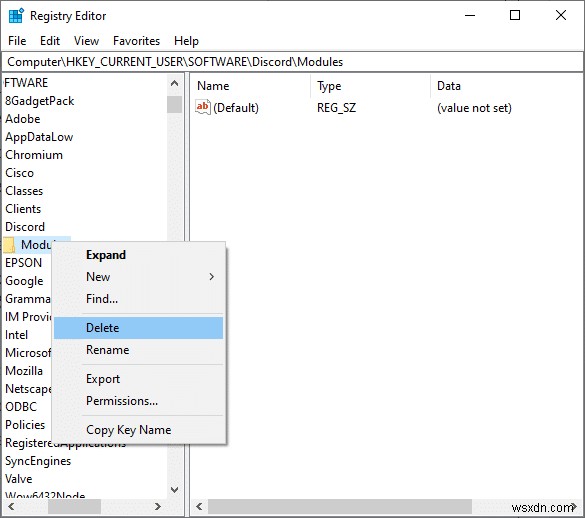This screenshot has height=518, width=585.
Task: Select the Chromium key
Action: tap(34, 155)
